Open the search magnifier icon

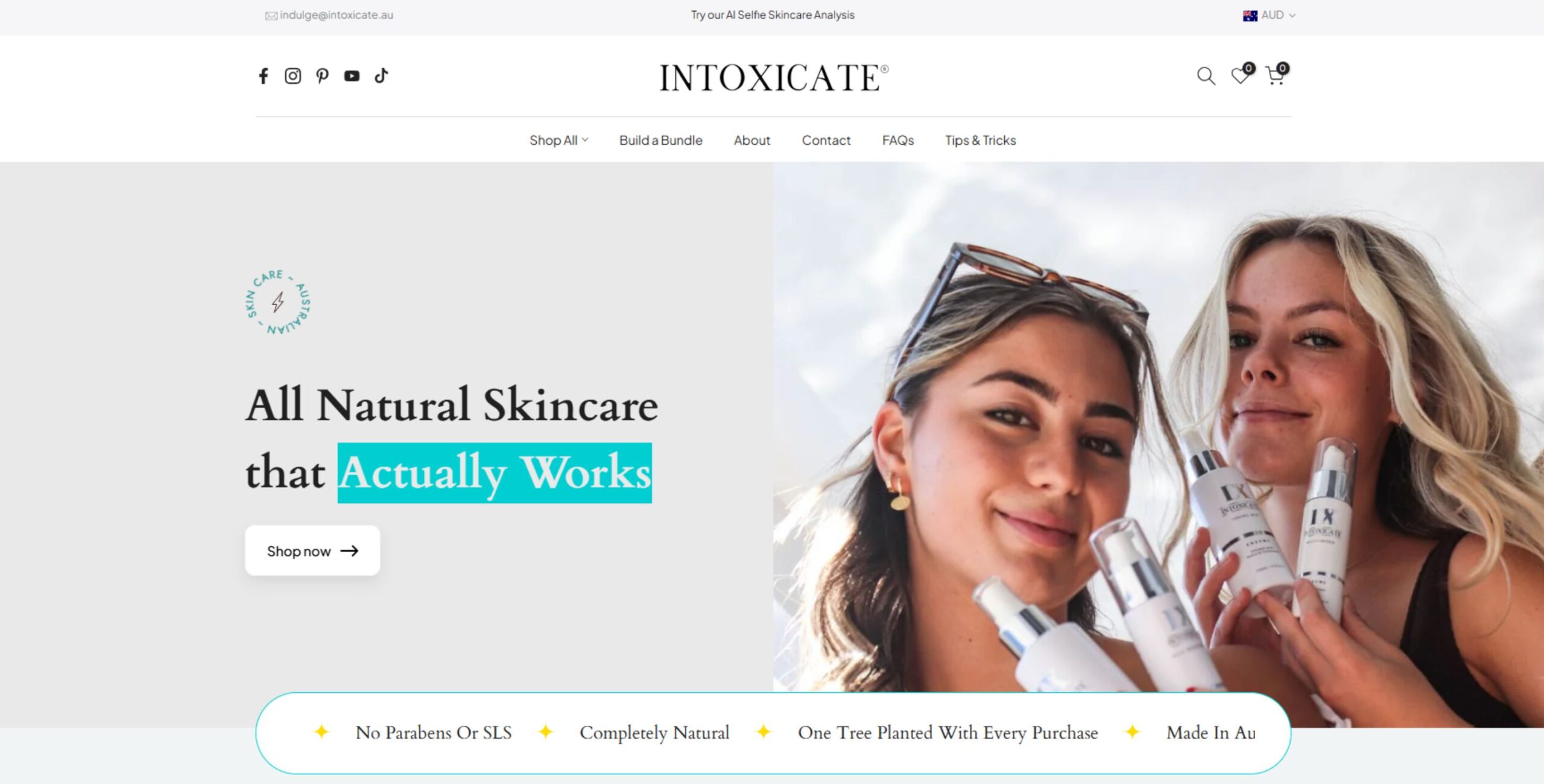pos(1206,76)
